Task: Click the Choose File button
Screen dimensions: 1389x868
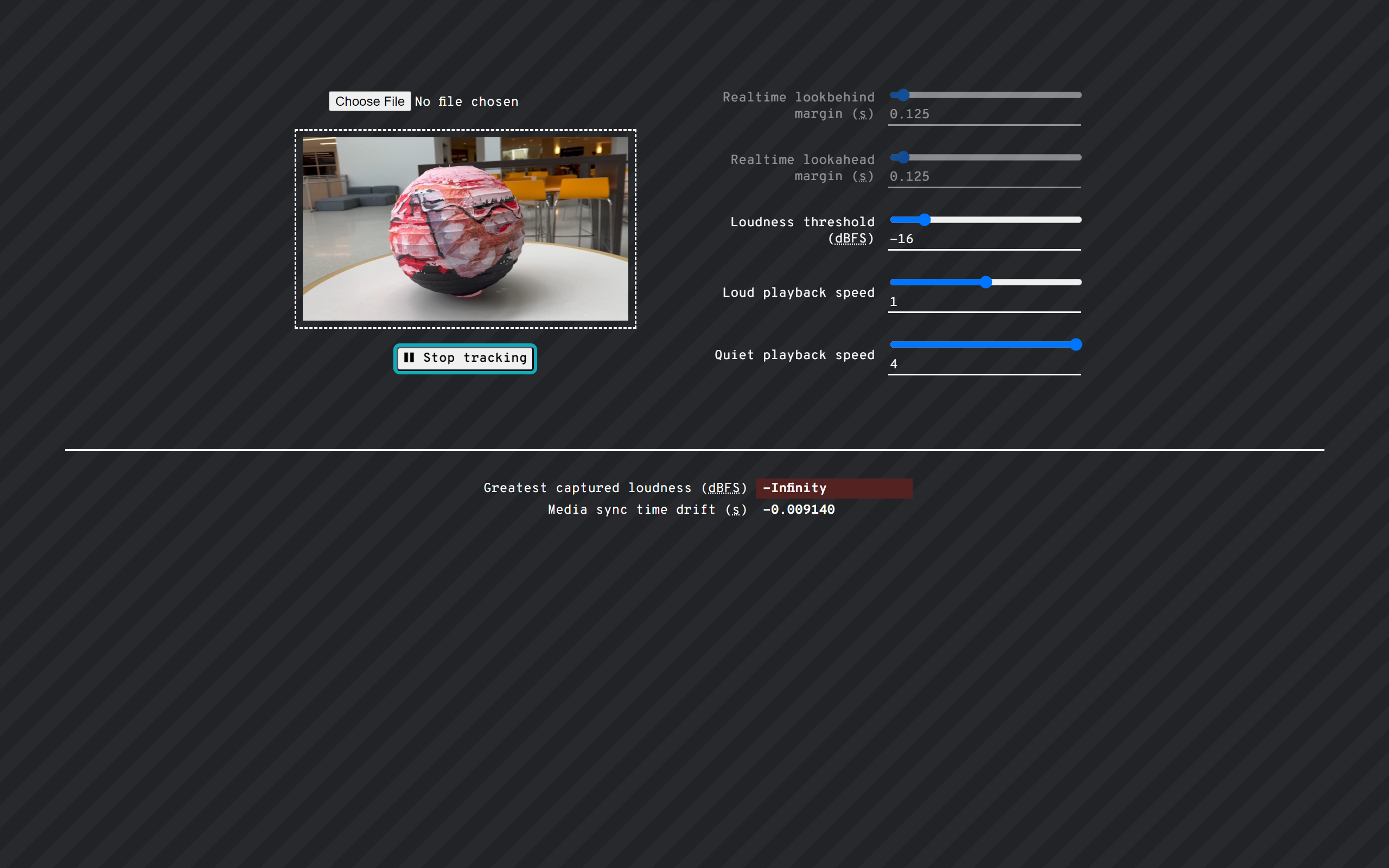Action: 369,101
